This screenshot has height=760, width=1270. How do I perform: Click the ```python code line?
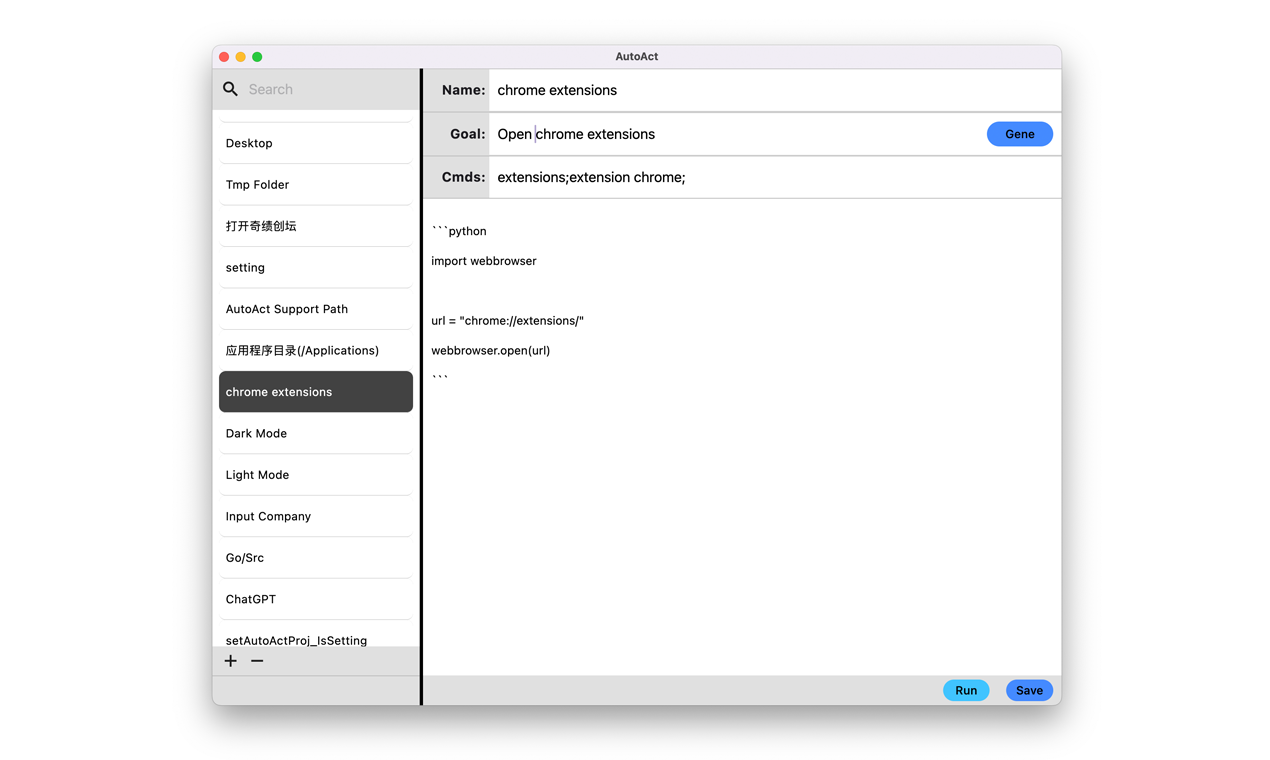(x=459, y=231)
